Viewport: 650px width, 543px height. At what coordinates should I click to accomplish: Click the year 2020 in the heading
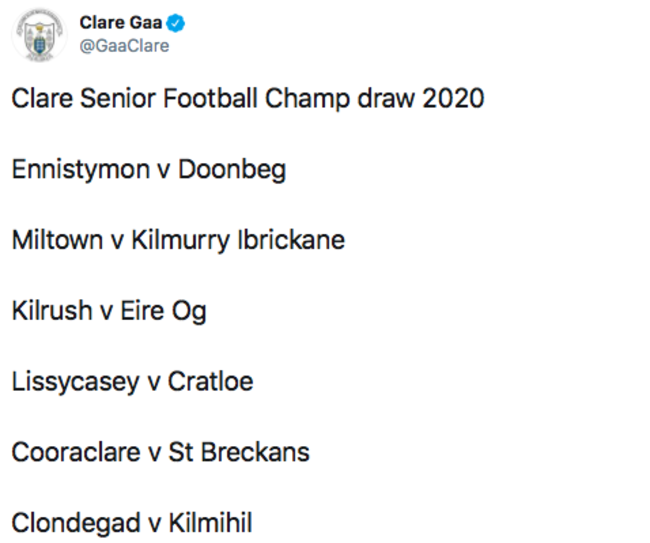450,99
